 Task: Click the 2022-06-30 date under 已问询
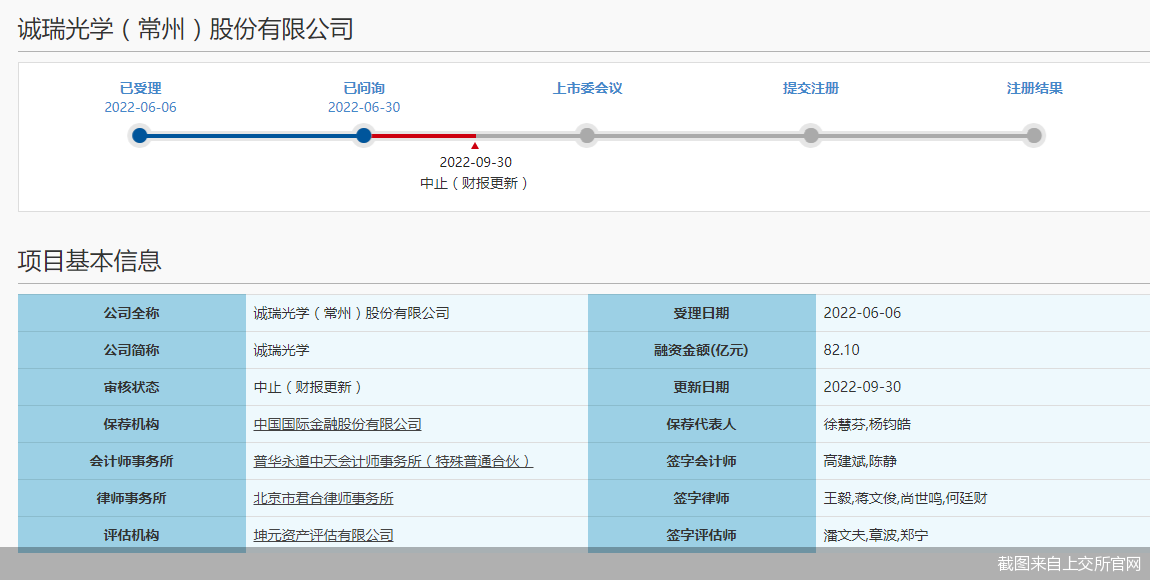(364, 107)
